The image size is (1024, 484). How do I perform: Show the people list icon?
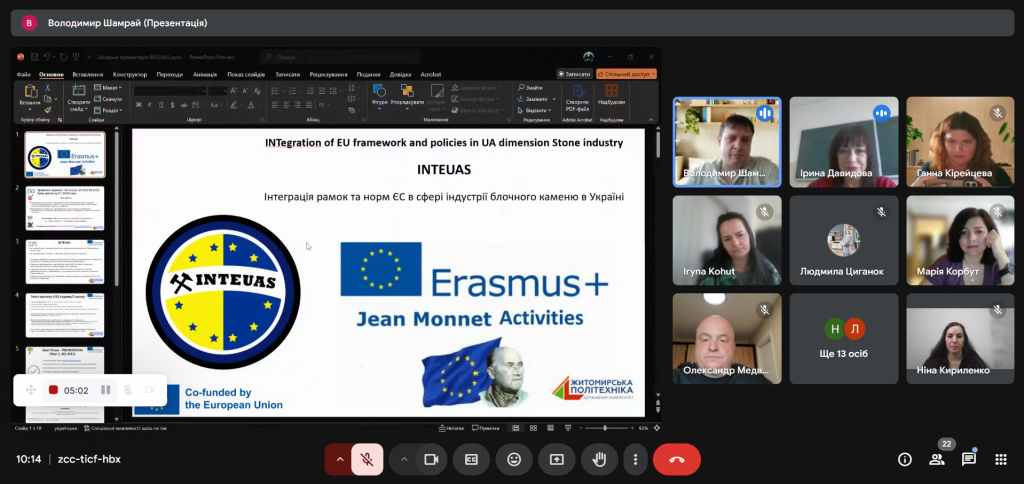(x=936, y=460)
